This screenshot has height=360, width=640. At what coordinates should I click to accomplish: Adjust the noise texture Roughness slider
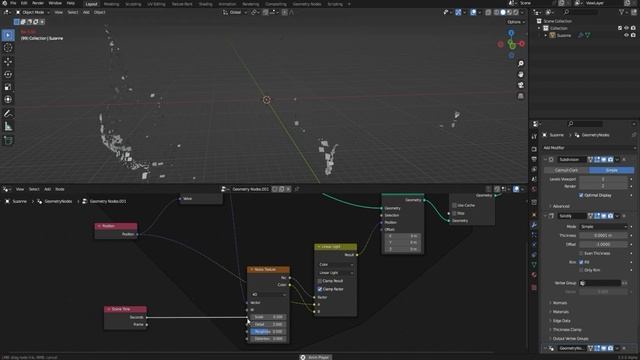click(x=268, y=332)
